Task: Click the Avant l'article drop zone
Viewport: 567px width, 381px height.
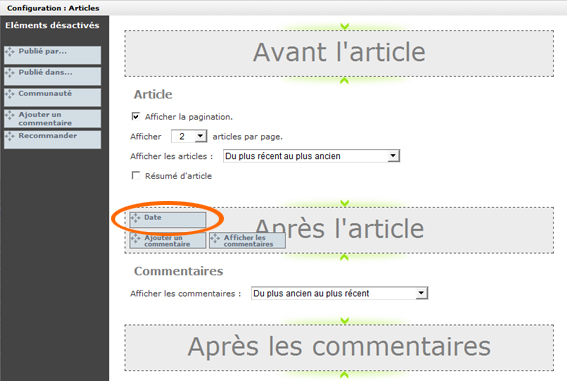Action: [339, 53]
